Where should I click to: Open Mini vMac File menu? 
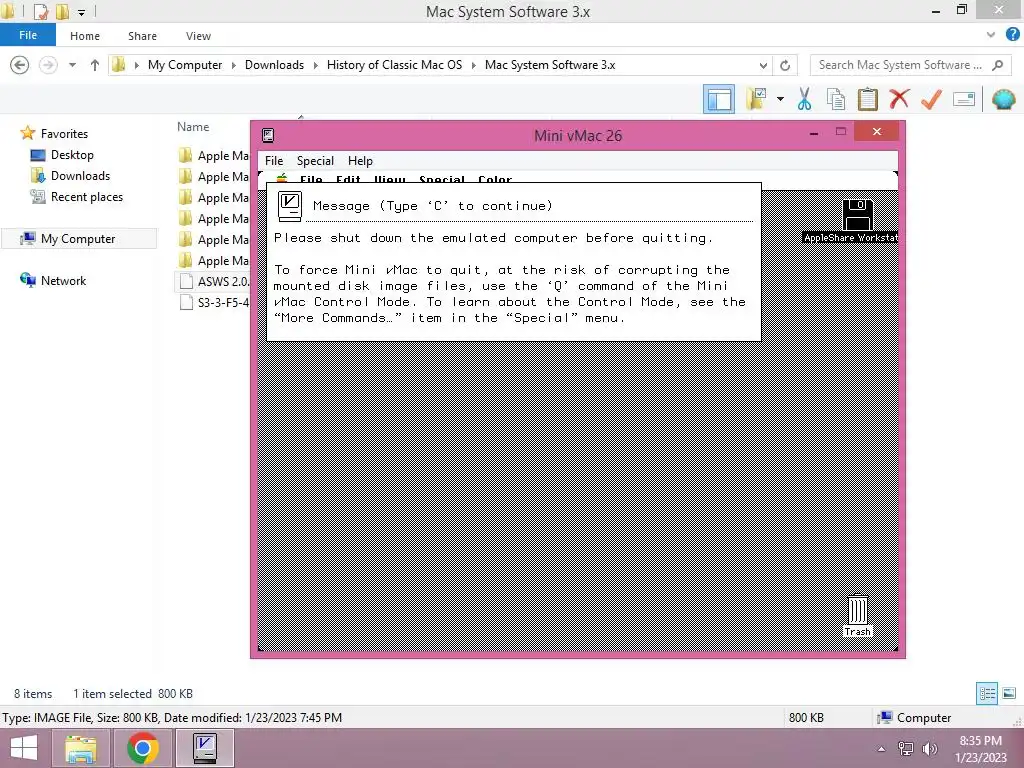(274, 161)
